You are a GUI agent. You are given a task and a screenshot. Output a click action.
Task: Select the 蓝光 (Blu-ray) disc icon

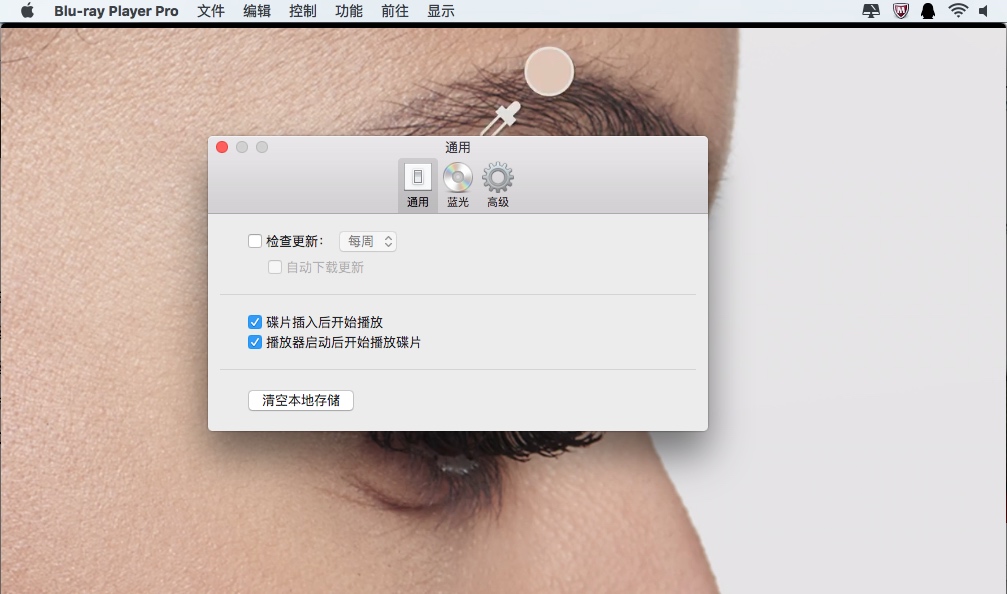(457, 182)
